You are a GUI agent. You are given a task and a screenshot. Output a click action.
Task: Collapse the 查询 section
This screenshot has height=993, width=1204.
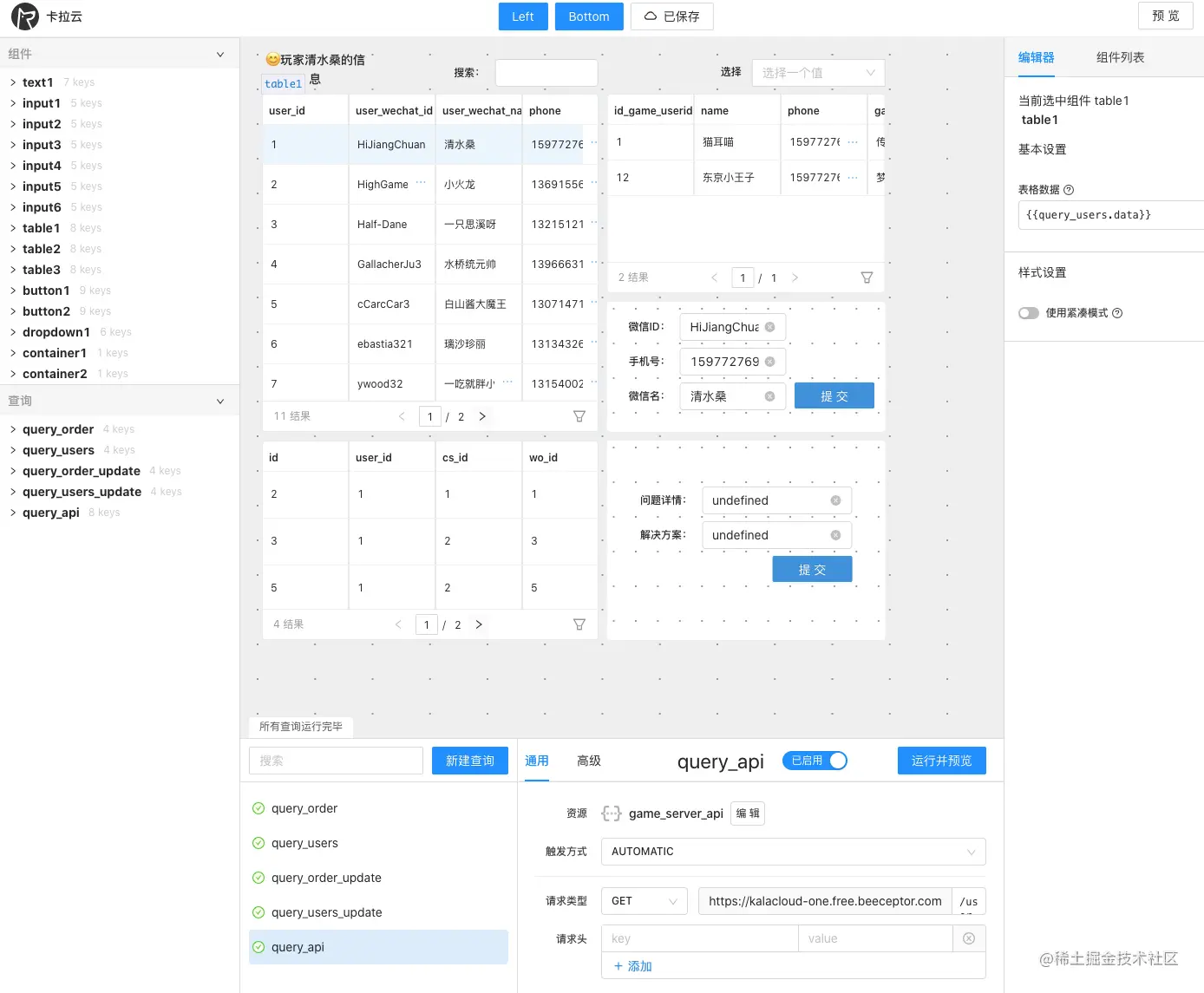point(220,401)
